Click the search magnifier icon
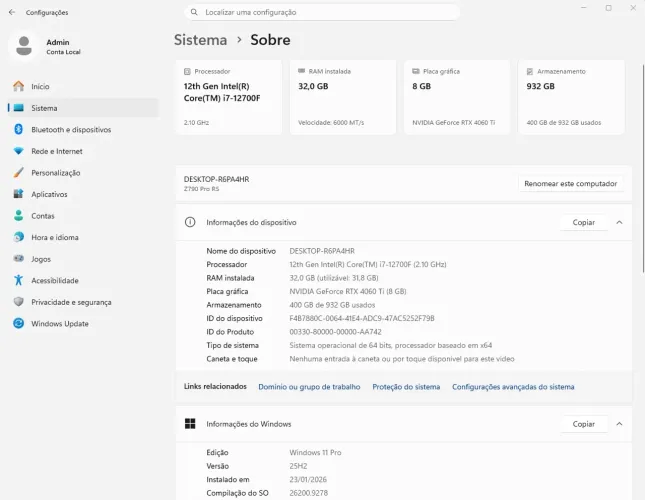645x500 pixels. (x=194, y=12)
